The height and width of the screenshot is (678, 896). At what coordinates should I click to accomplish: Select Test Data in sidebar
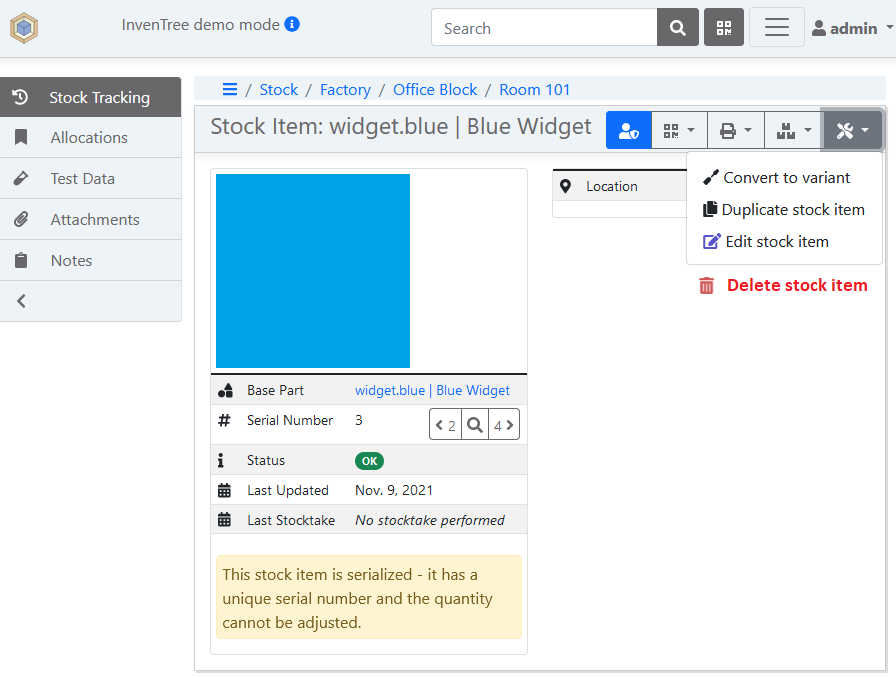point(90,179)
